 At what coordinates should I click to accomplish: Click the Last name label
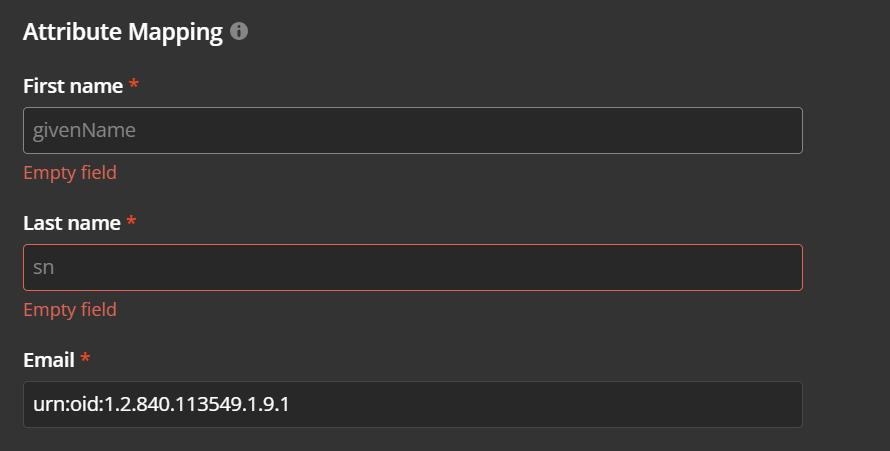coord(72,223)
